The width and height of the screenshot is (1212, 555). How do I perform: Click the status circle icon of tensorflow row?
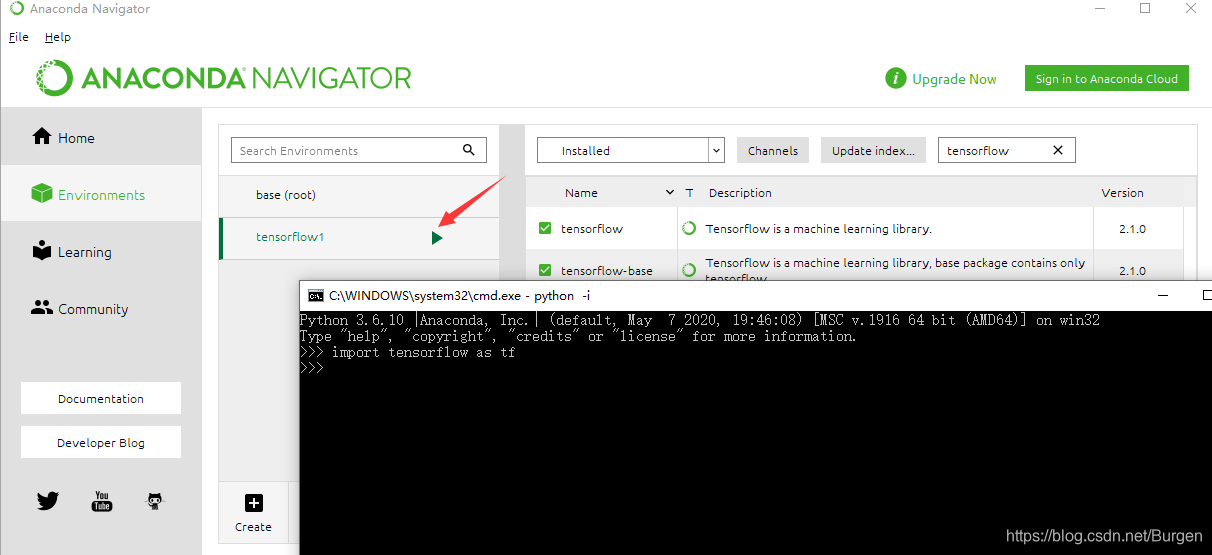point(689,228)
